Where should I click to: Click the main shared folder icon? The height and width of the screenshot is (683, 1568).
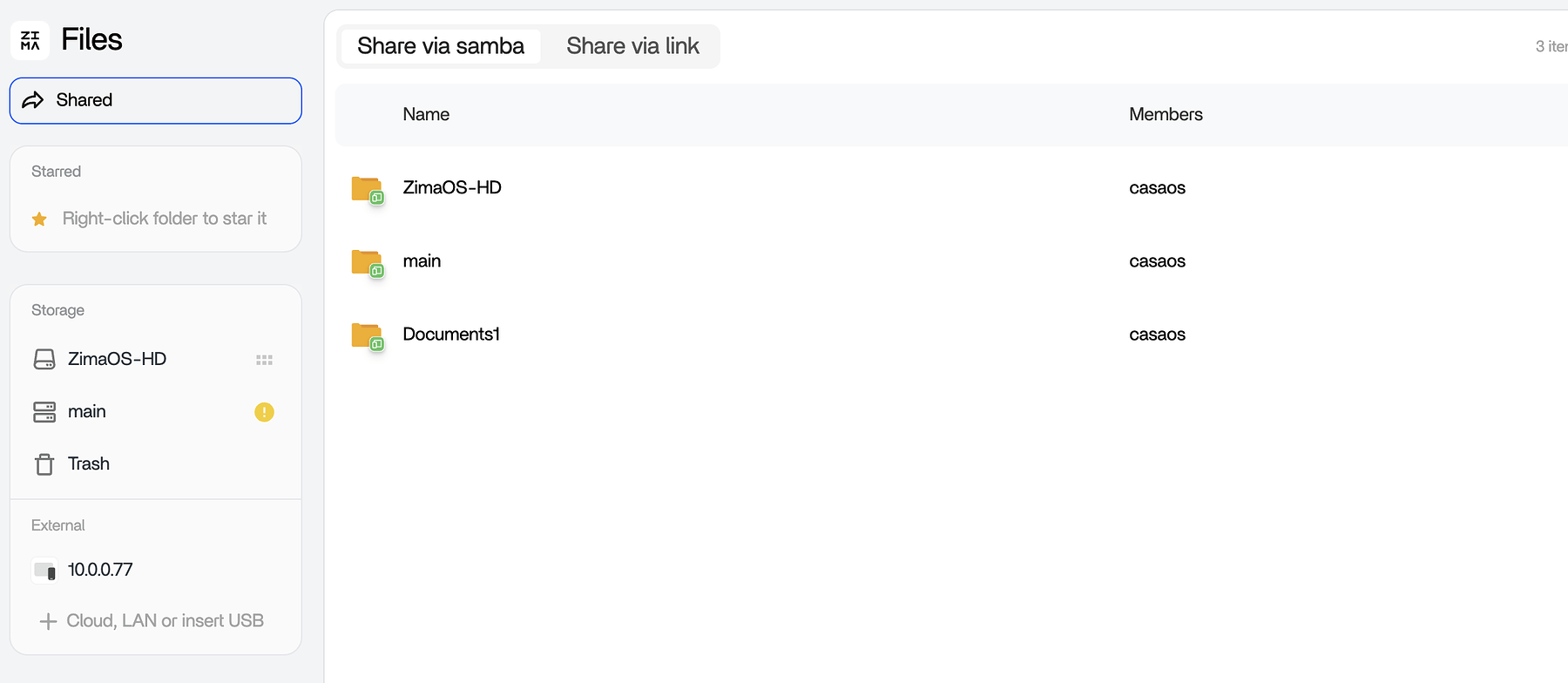coord(367,262)
